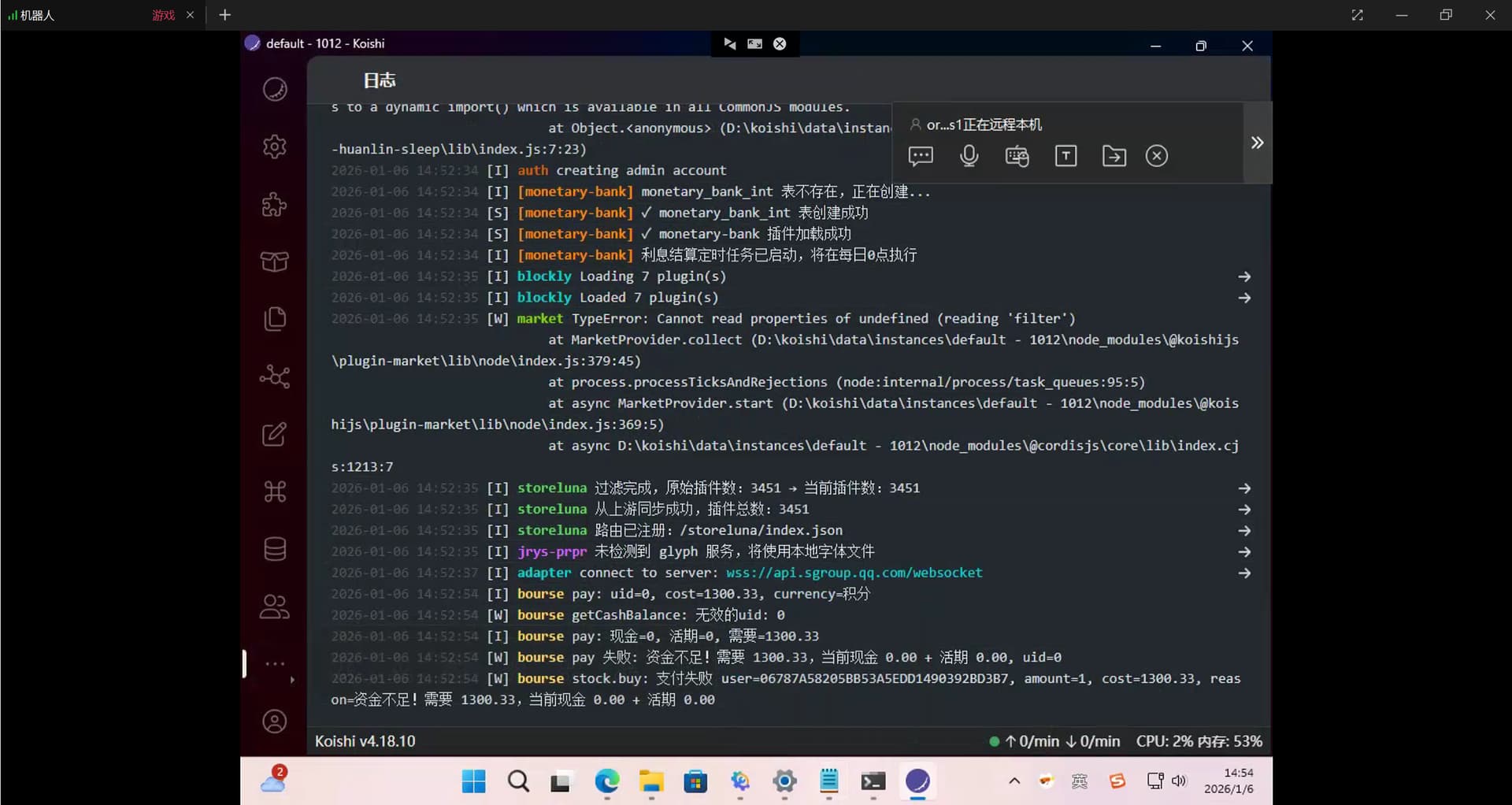Open the puzzle-piece plugins page
Viewport: 1512px width, 805px height.
pyautogui.click(x=274, y=205)
